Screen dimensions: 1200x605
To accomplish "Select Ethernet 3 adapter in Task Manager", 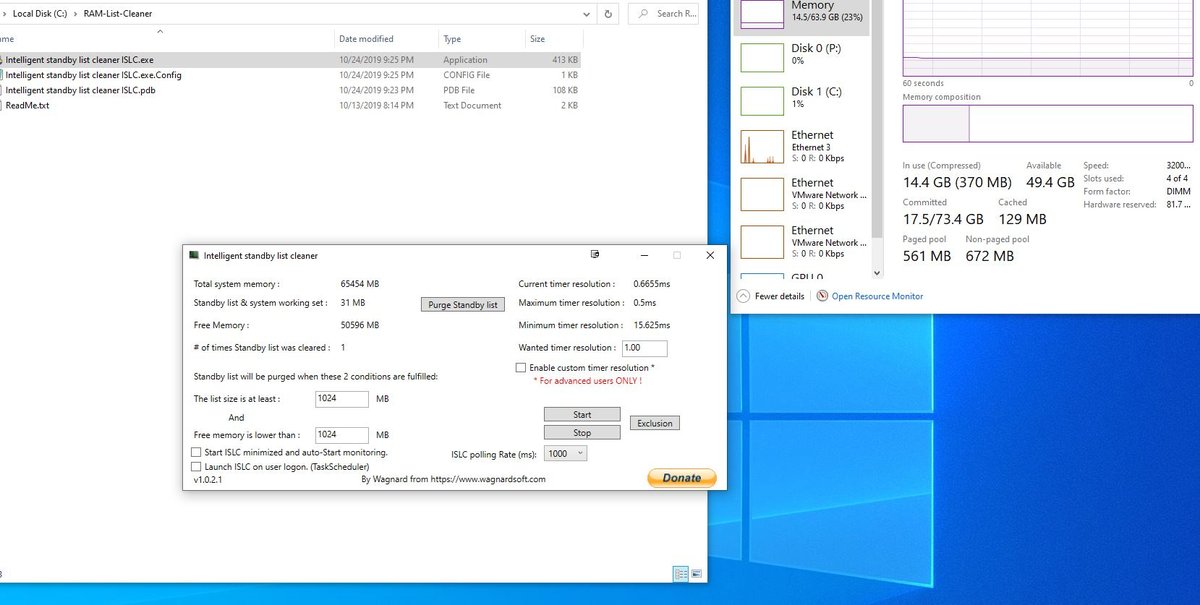I will (x=801, y=146).
